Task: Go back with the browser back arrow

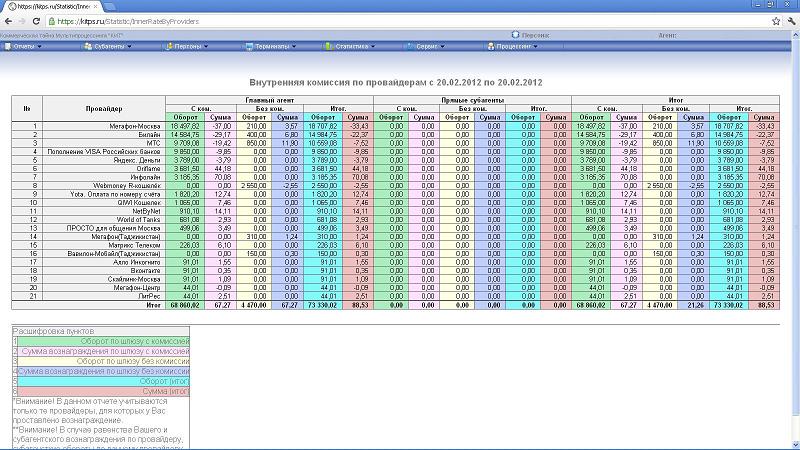Action: tap(8, 21)
